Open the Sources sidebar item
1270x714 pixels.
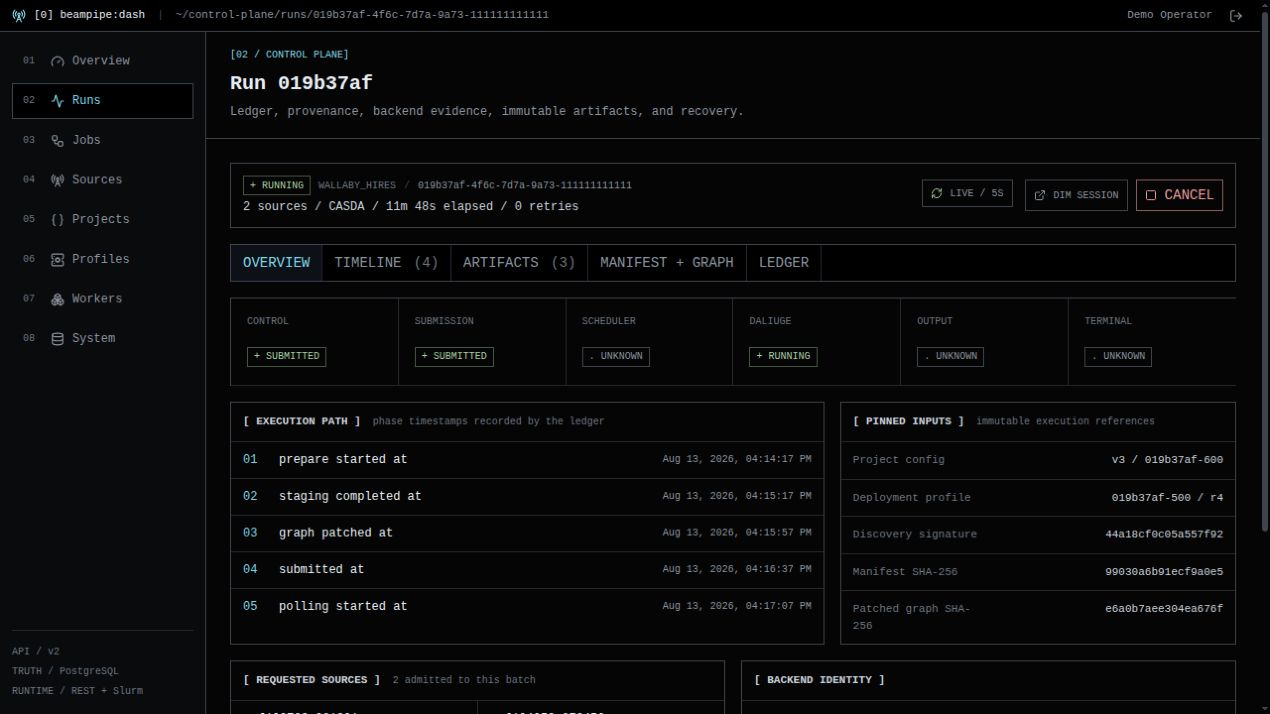pos(102,180)
